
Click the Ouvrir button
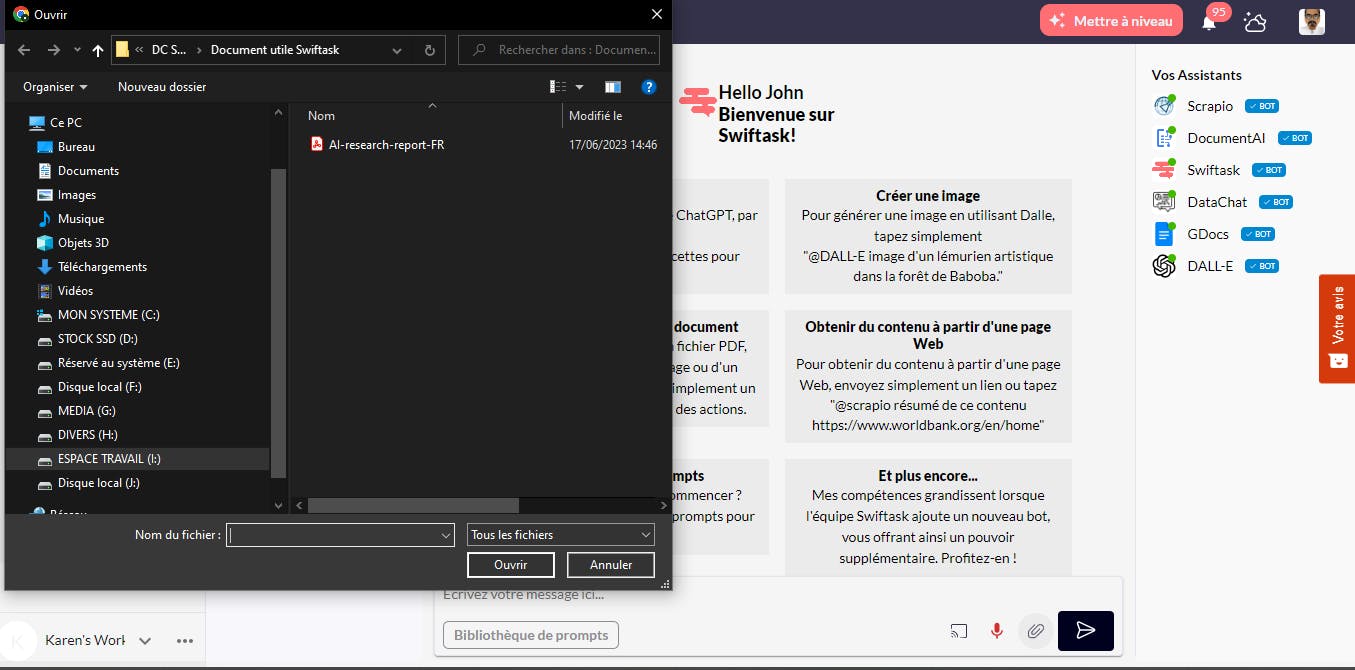pos(511,565)
